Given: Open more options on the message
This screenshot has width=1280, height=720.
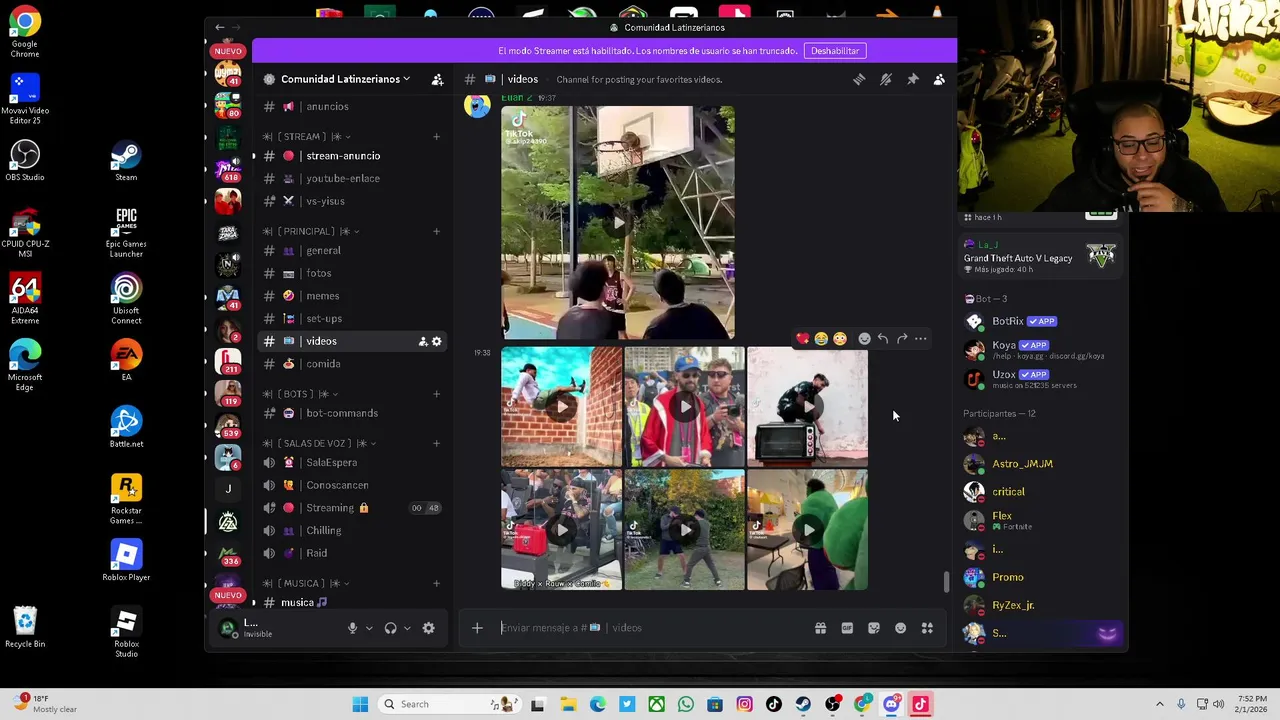Looking at the screenshot, I should [x=920, y=339].
